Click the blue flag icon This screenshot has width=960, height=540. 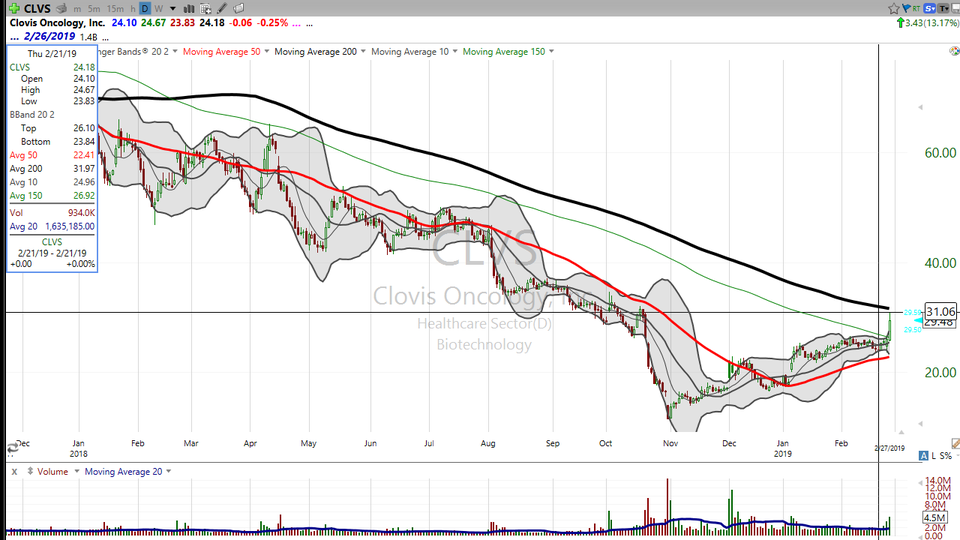906,9
